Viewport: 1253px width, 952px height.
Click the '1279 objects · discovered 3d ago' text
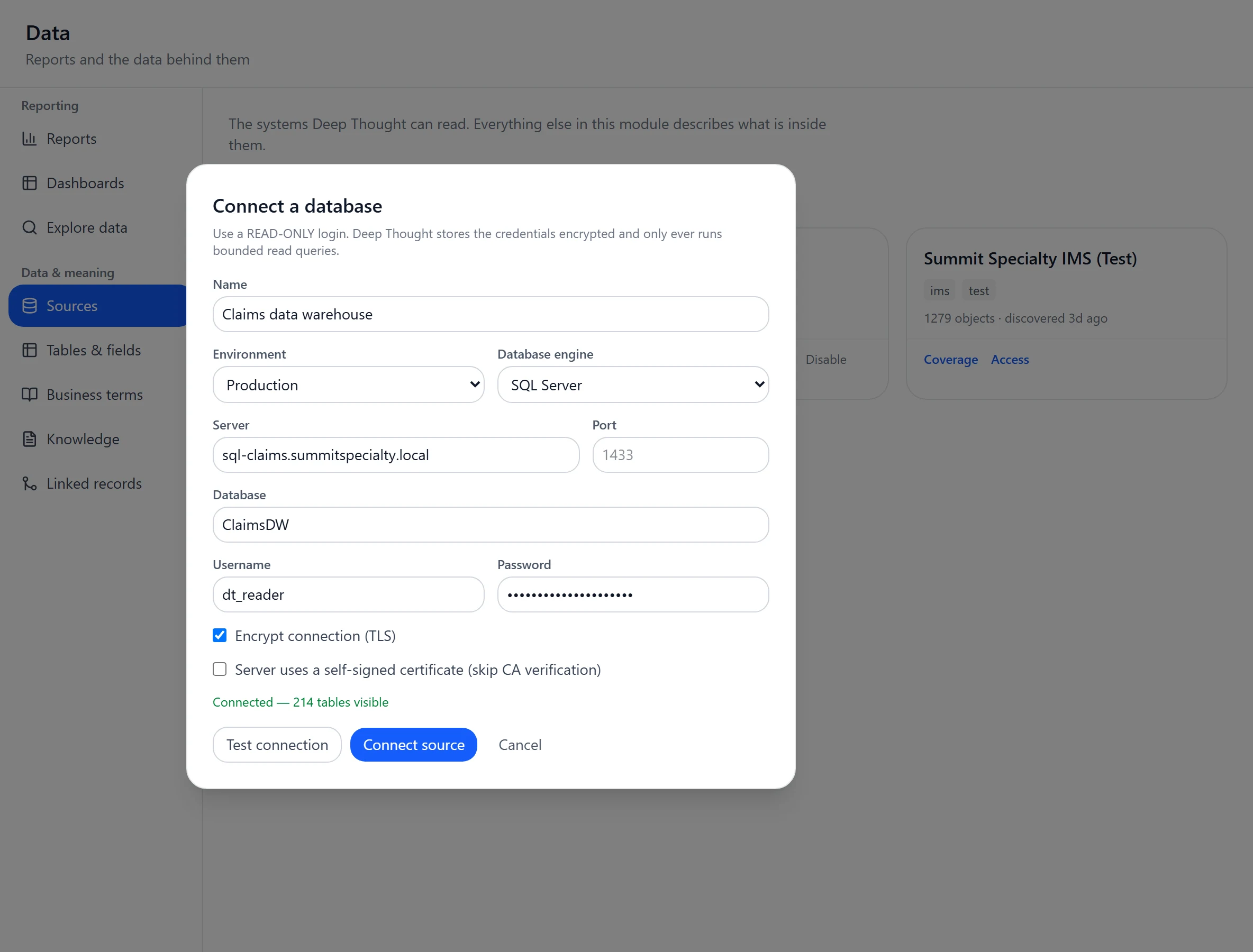[x=1015, y=318]
